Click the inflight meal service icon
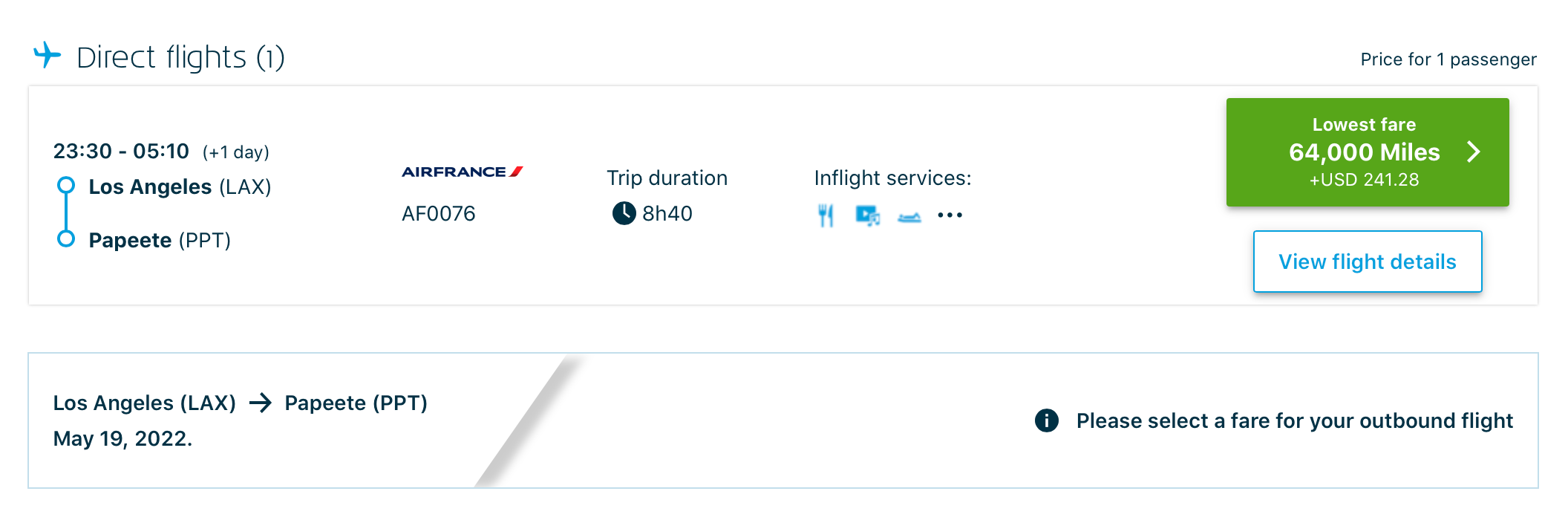 tap(826, 215)
